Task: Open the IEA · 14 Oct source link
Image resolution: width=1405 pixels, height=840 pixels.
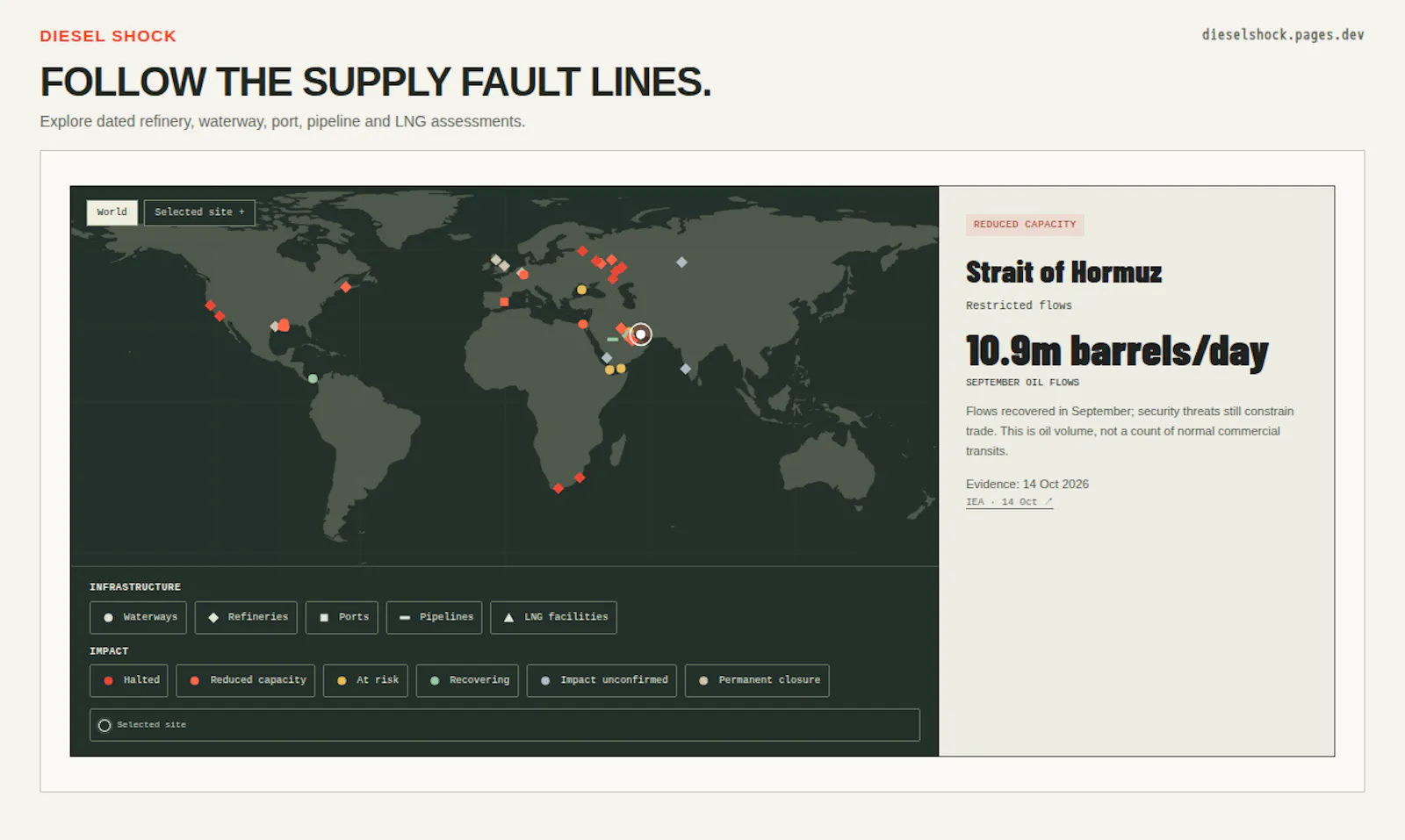Action: point(1009,502)
